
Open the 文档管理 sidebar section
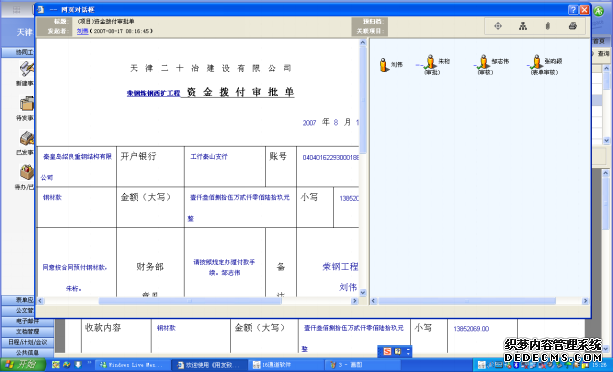(27, 332)
